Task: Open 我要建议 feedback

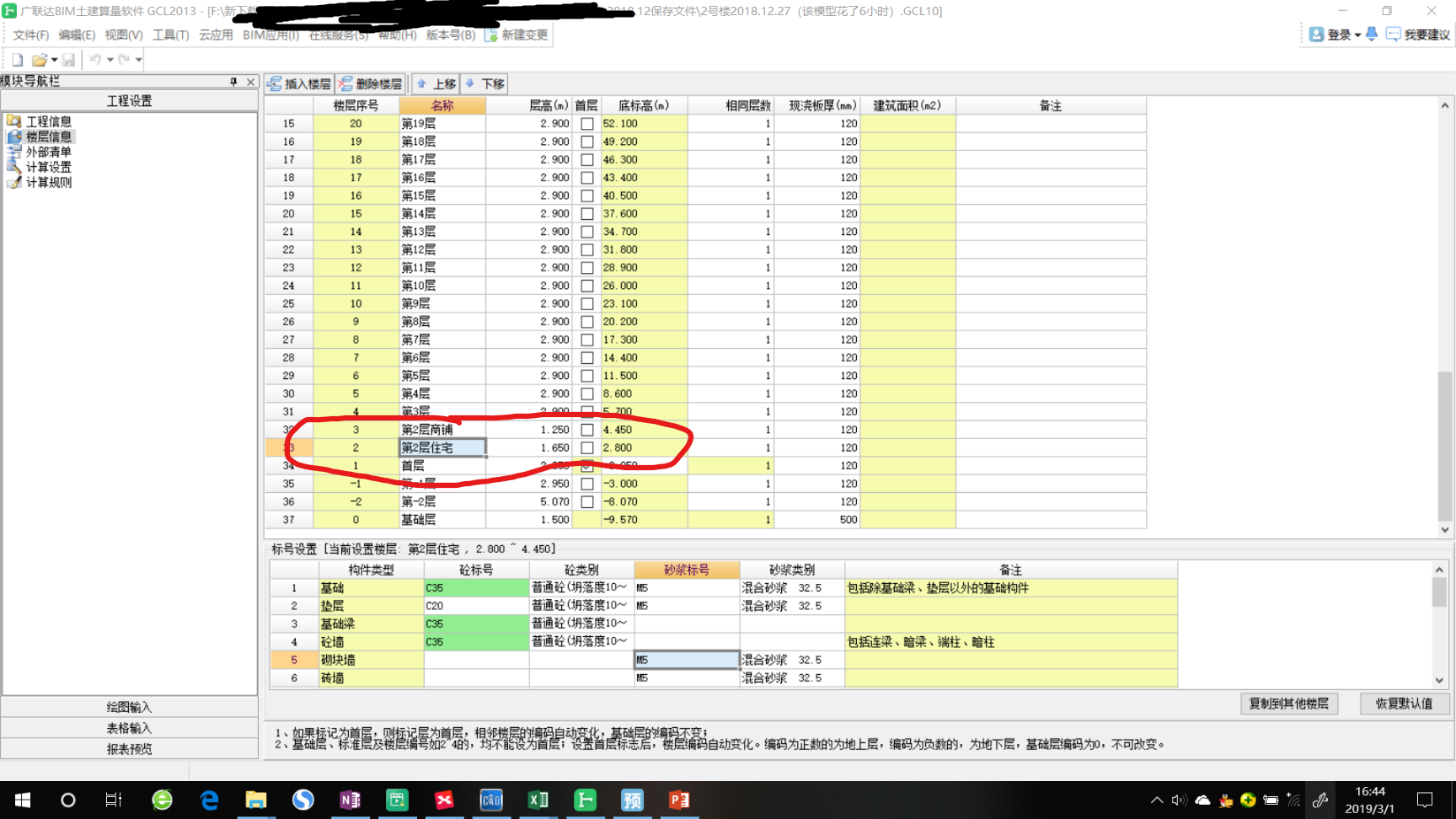Action: coord(1418,35)
